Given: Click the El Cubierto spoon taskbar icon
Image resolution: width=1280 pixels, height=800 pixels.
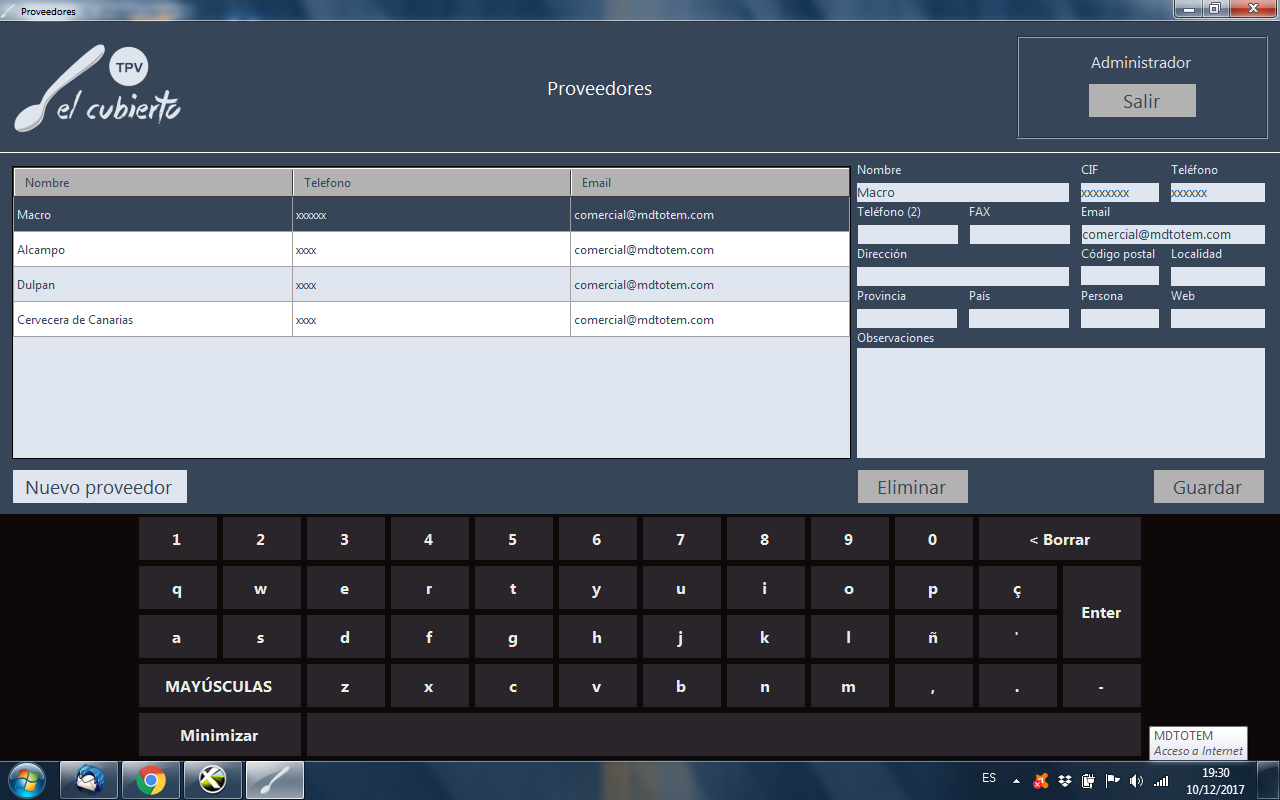Looking at the screenshot, I should coord(274,779).
